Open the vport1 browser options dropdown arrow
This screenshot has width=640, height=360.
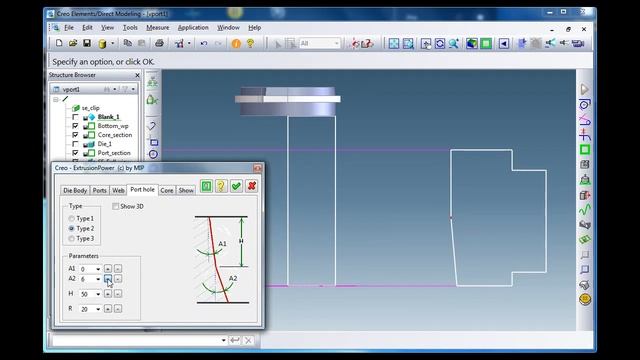(x=133, y=89)
